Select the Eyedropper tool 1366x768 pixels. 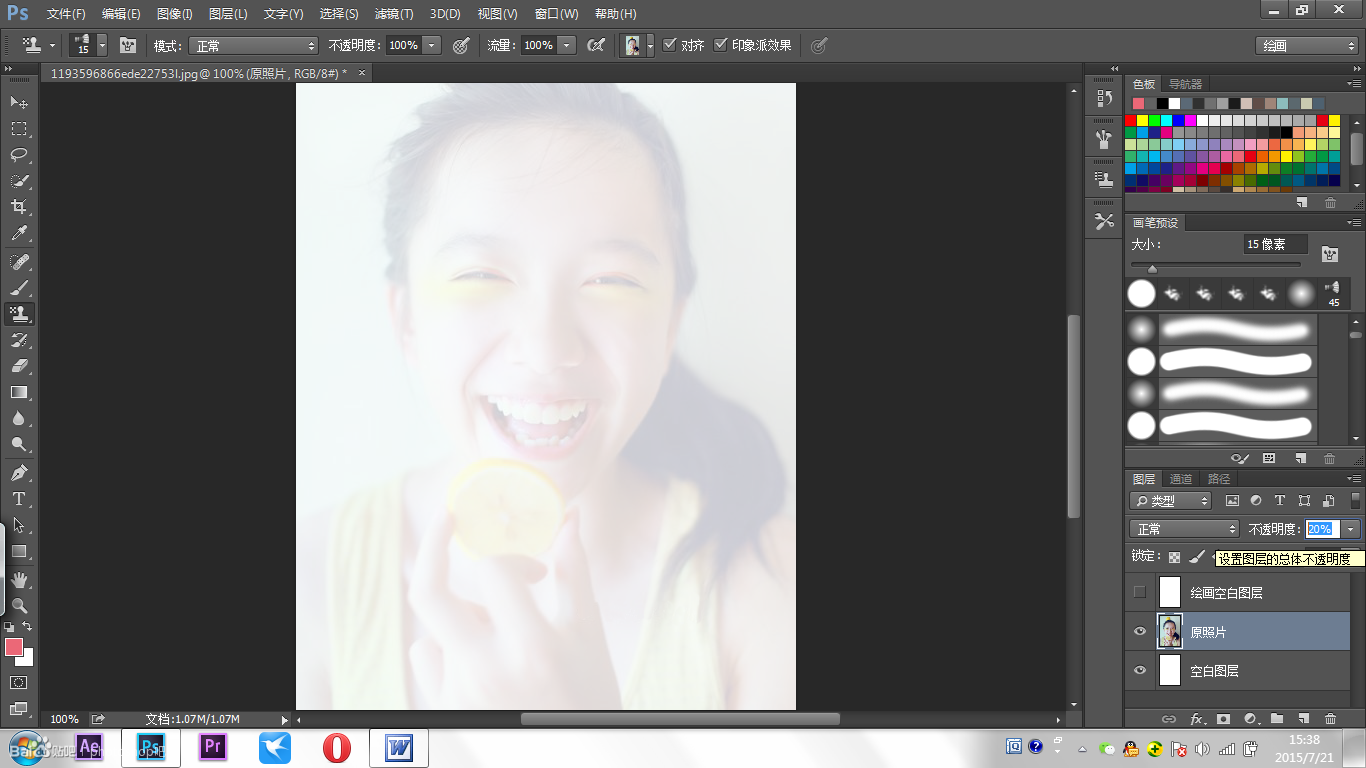[x=19, y=234]
